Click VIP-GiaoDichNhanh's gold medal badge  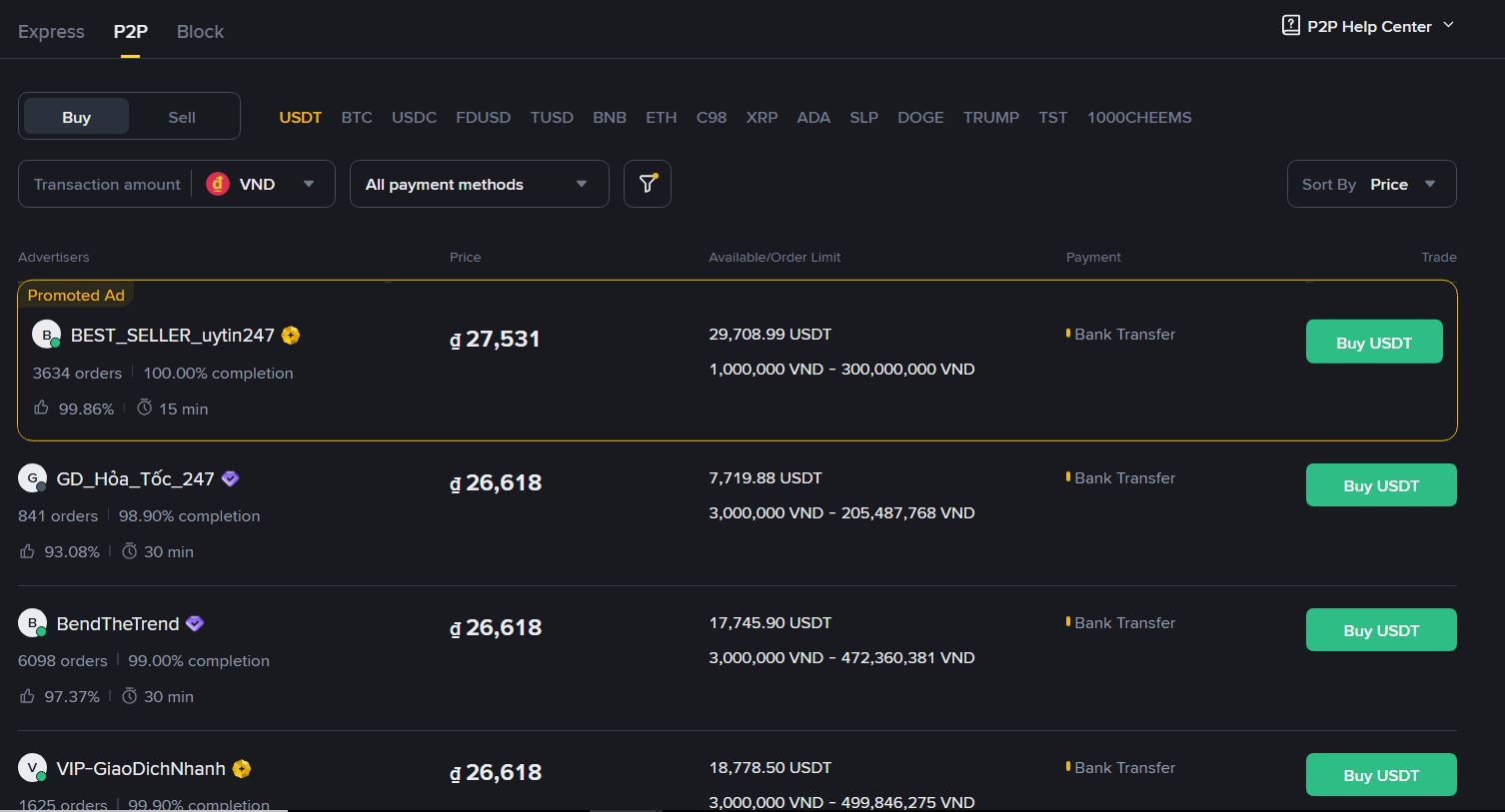241,768
